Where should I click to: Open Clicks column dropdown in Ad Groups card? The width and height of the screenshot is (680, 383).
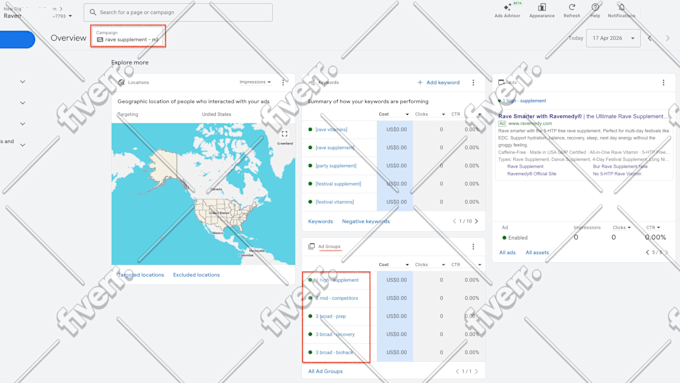(429, 265)
